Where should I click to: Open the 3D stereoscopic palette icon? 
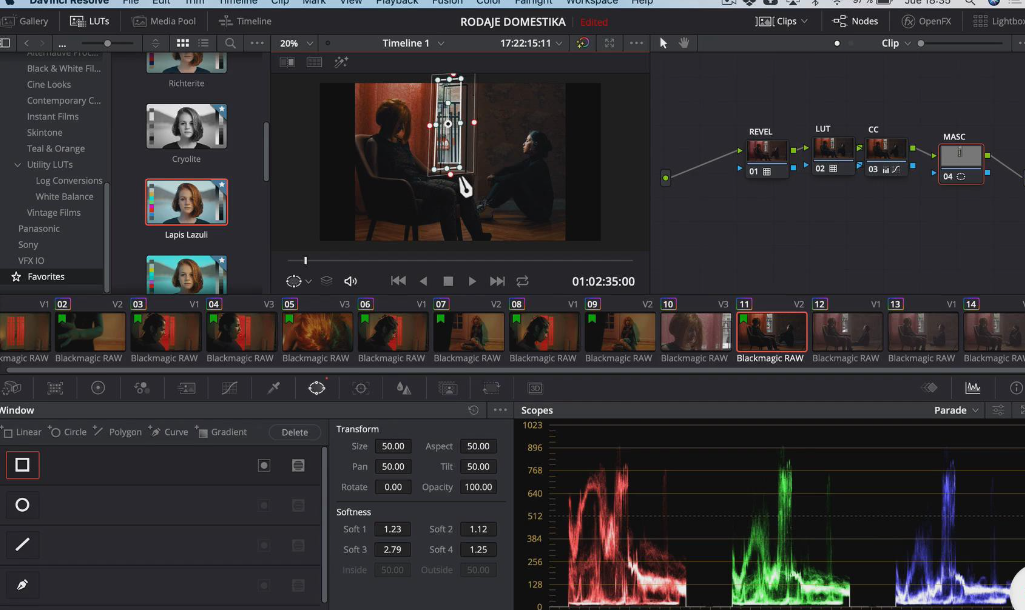click(535, 388)
